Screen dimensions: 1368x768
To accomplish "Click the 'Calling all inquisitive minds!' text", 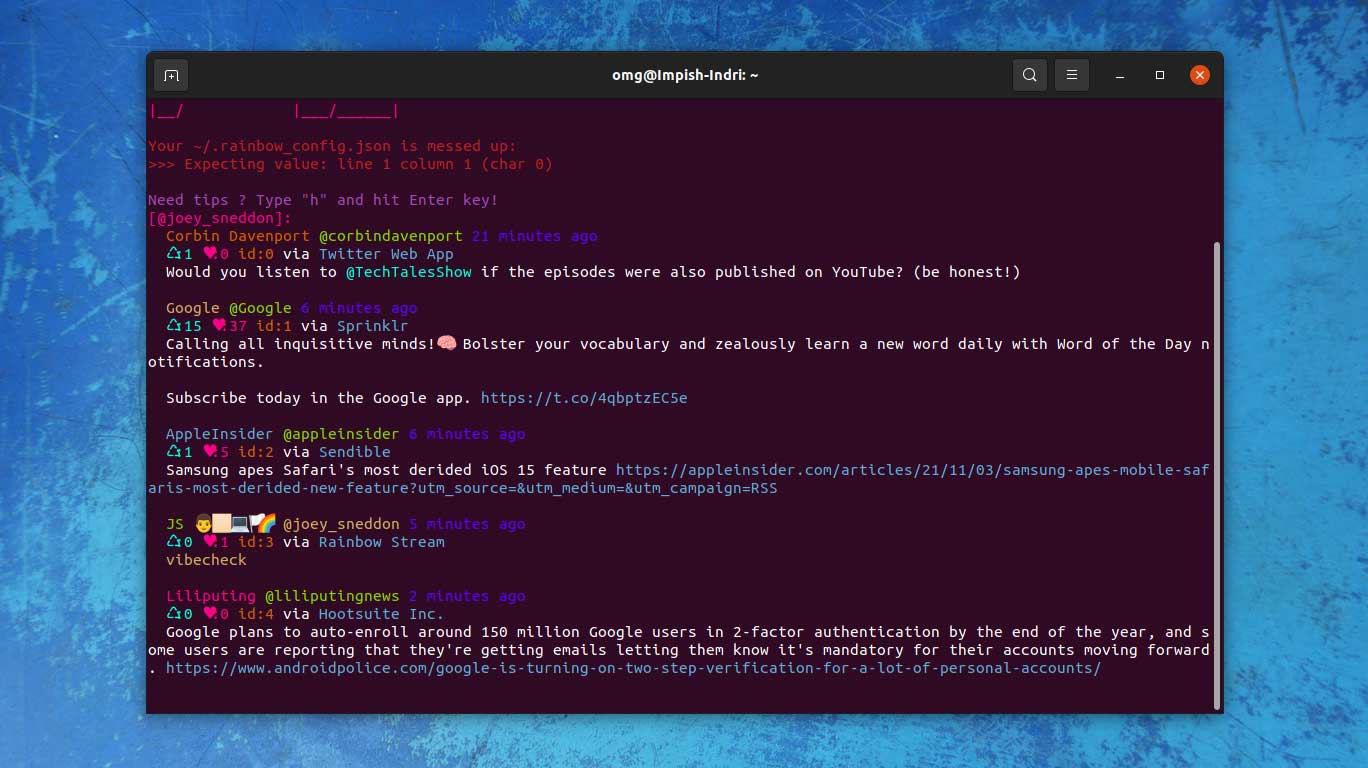I will click(x=301, y=344).
